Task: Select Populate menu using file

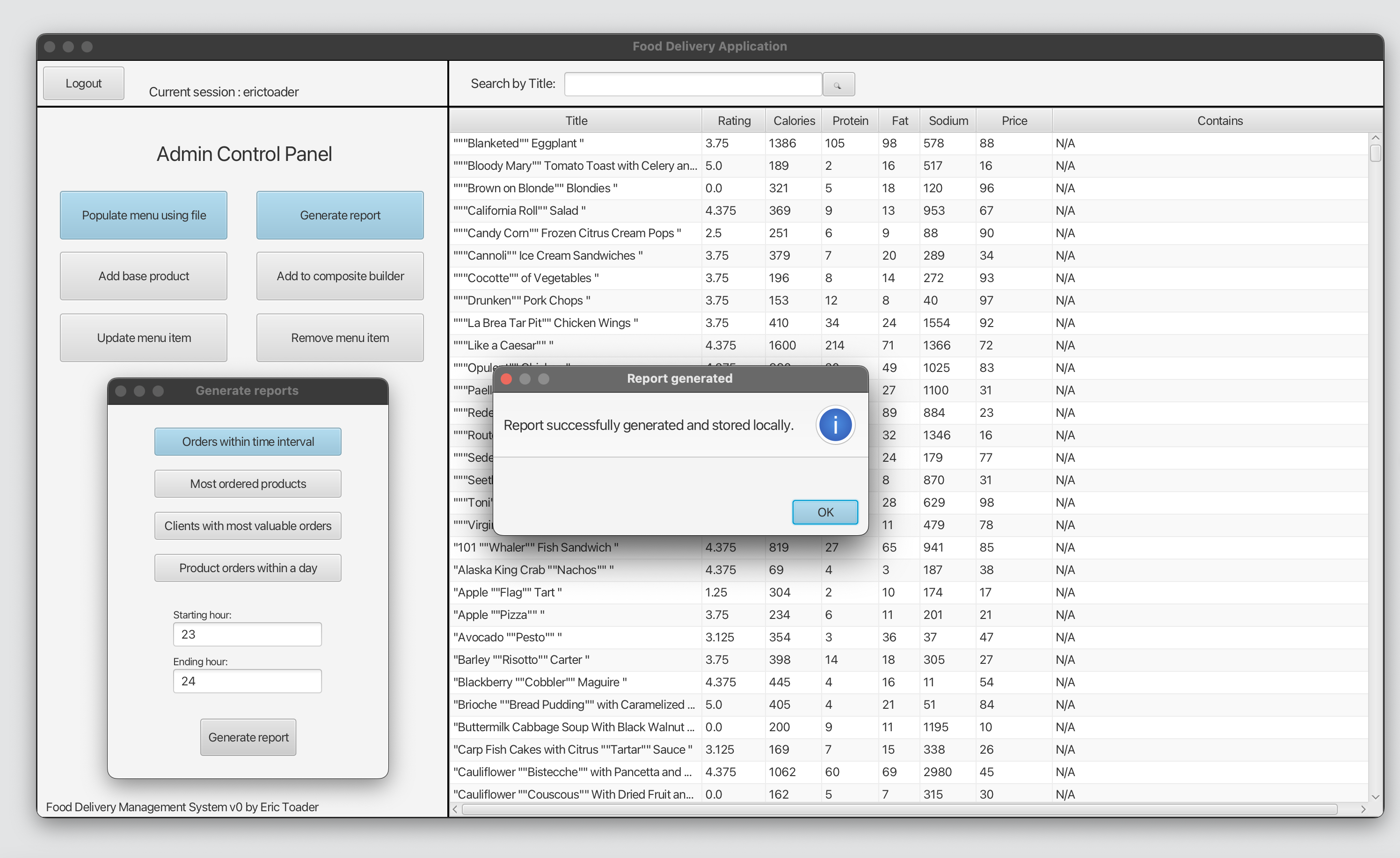Action: [143, 215]
